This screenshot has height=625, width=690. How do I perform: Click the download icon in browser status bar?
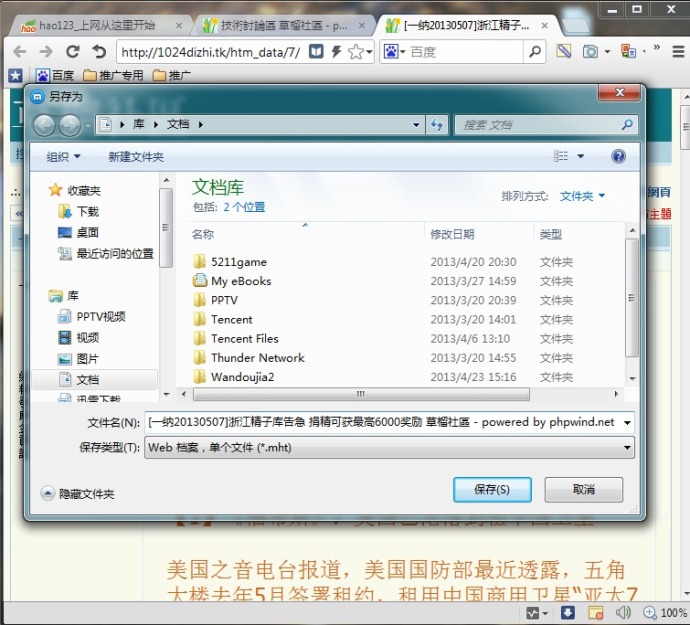click(567, 613)
